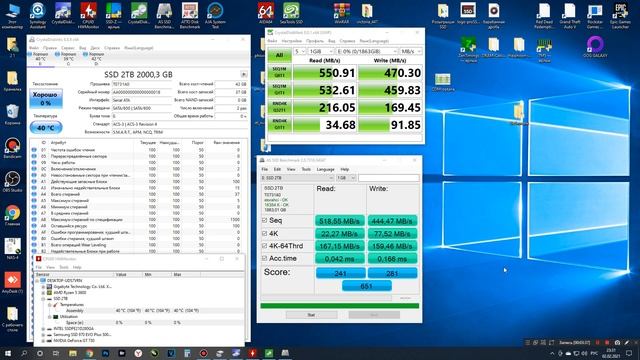The image size is (640, 360).
Task: Click the Windows Start button
Action: pos(8,353)
